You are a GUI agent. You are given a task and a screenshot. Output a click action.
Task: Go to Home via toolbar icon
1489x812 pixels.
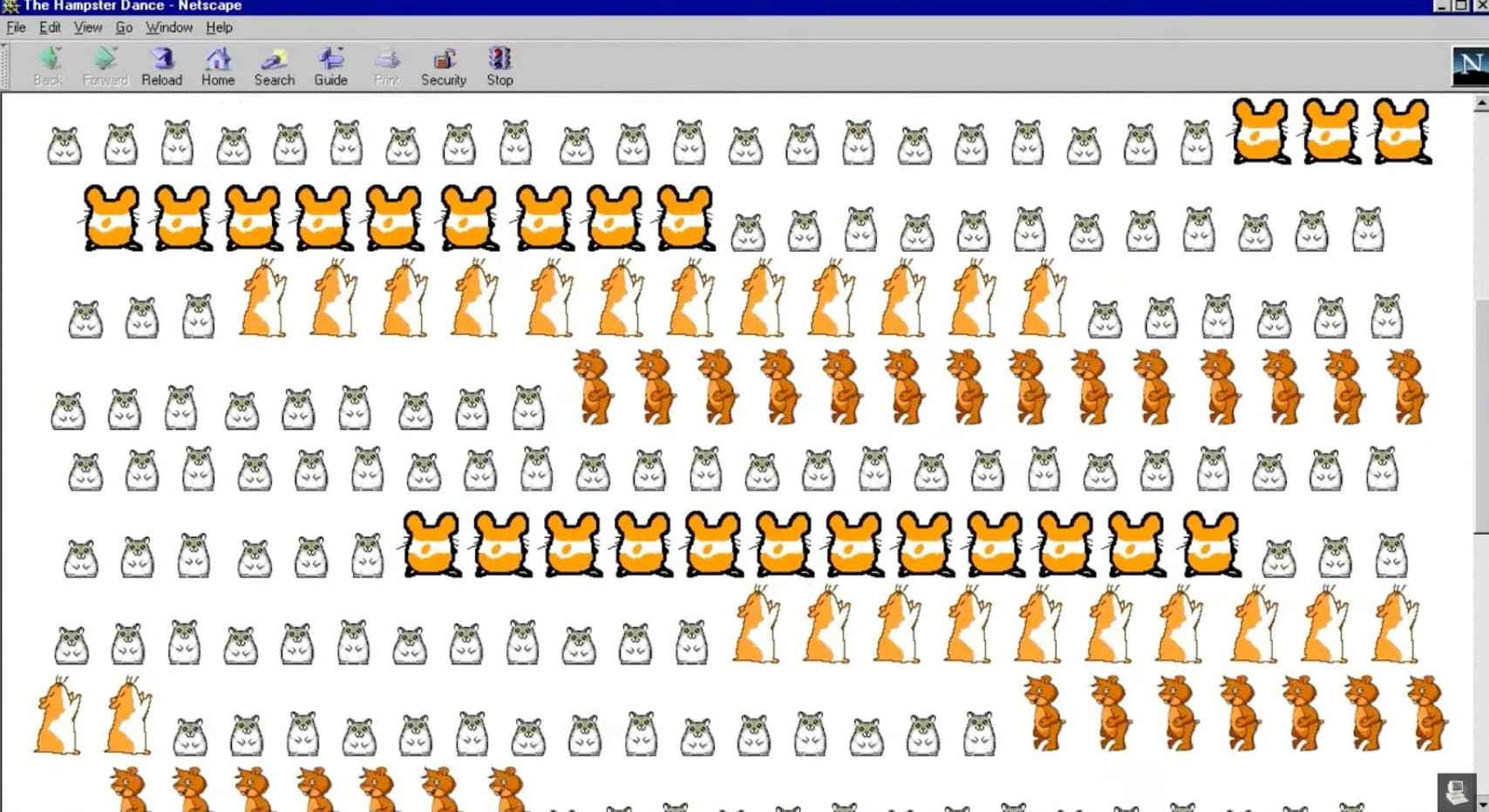[x=218, y=60]
